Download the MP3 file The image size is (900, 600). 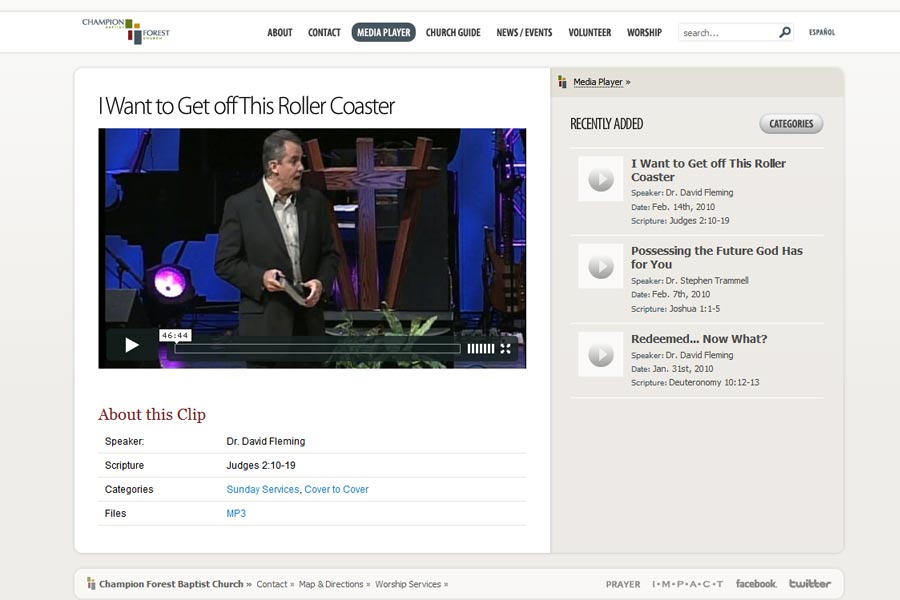coord(236,513)
